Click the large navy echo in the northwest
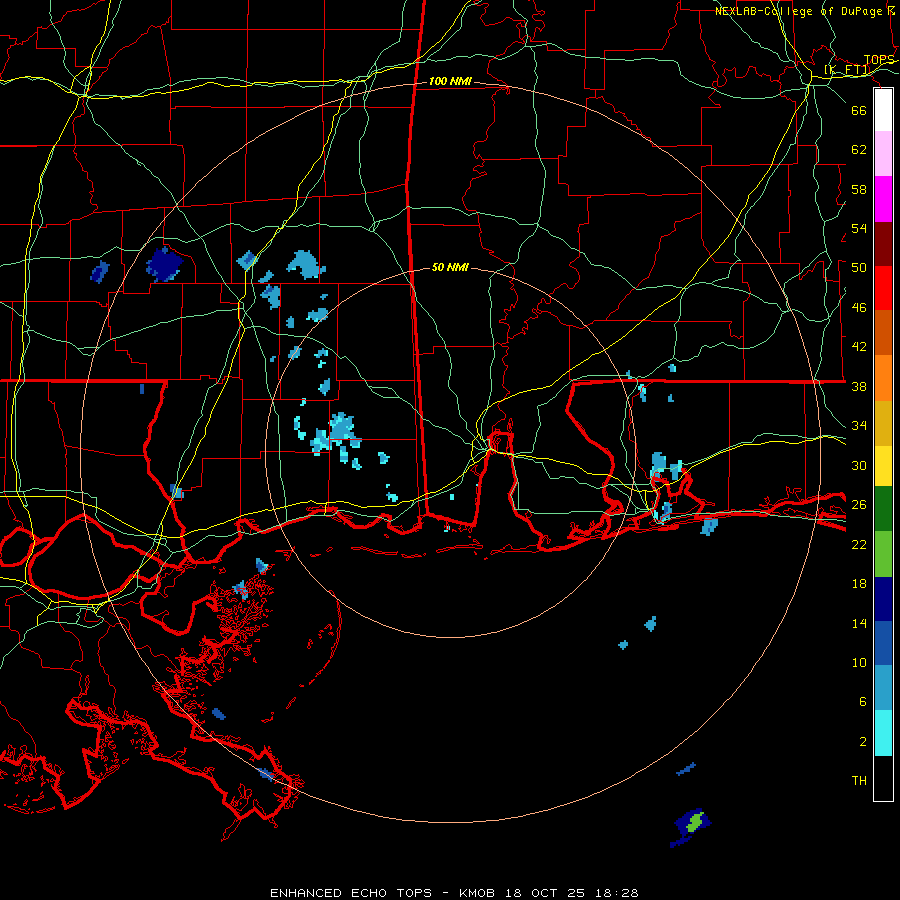900x900 pixels. click(x=164, y=265)
